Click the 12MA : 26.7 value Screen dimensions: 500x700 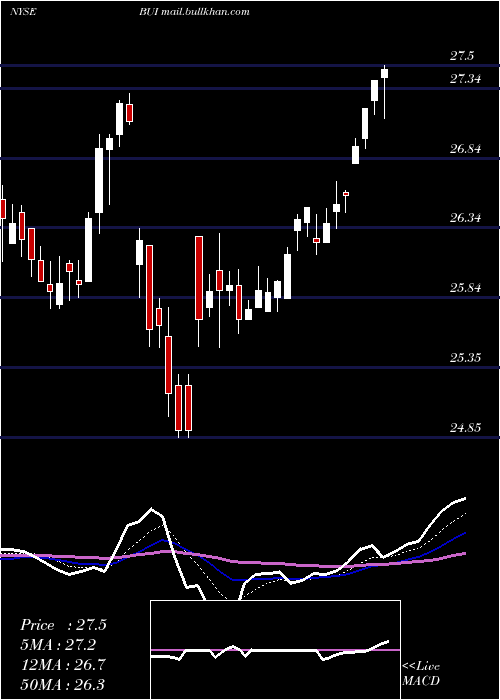pyautogui.click(x=63, y=665)
